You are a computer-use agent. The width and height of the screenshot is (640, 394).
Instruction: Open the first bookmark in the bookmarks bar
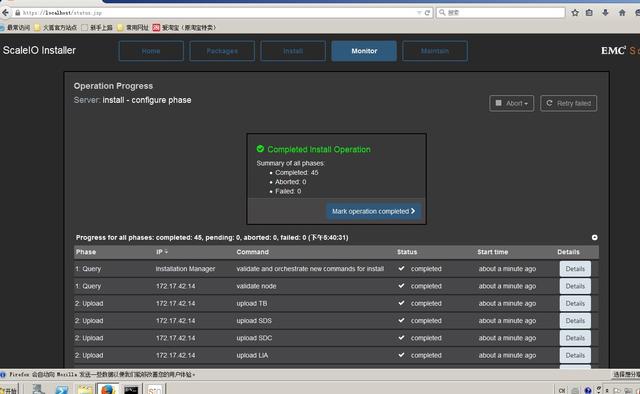[15, 27]
